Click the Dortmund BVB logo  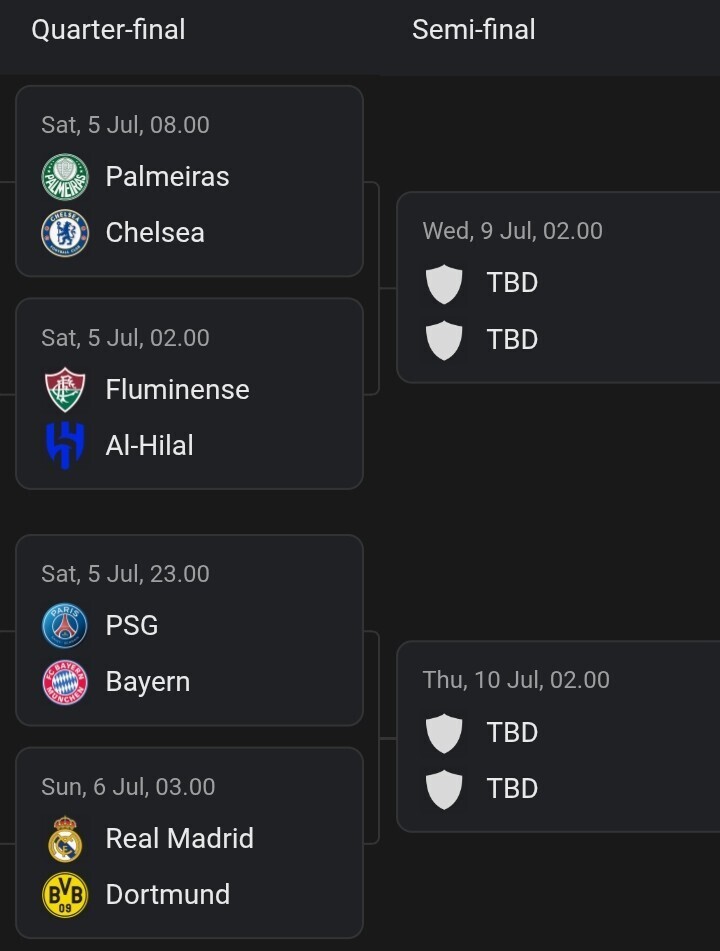65,895
